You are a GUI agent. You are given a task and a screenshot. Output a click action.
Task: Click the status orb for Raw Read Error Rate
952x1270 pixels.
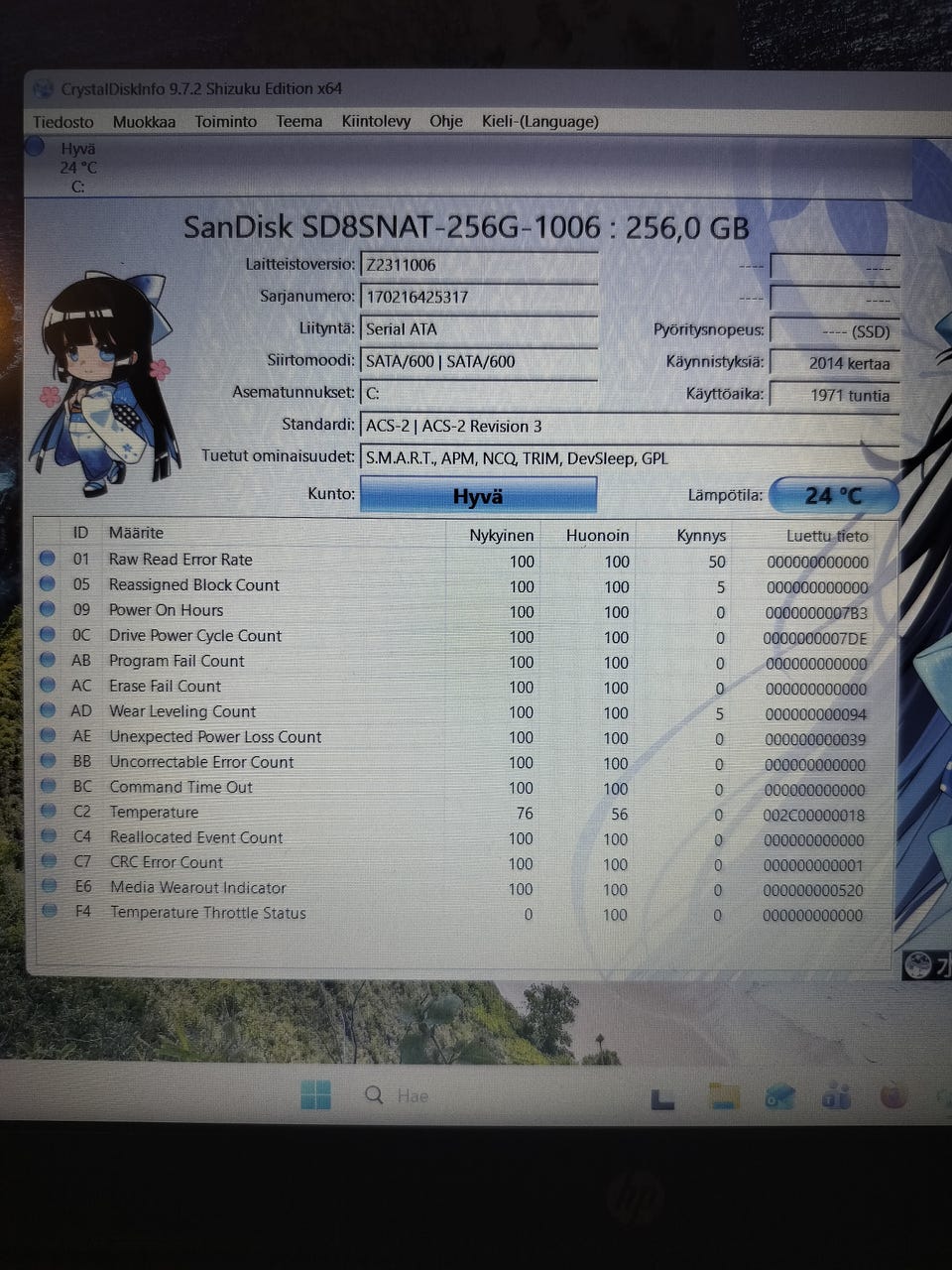coord(47,559)
